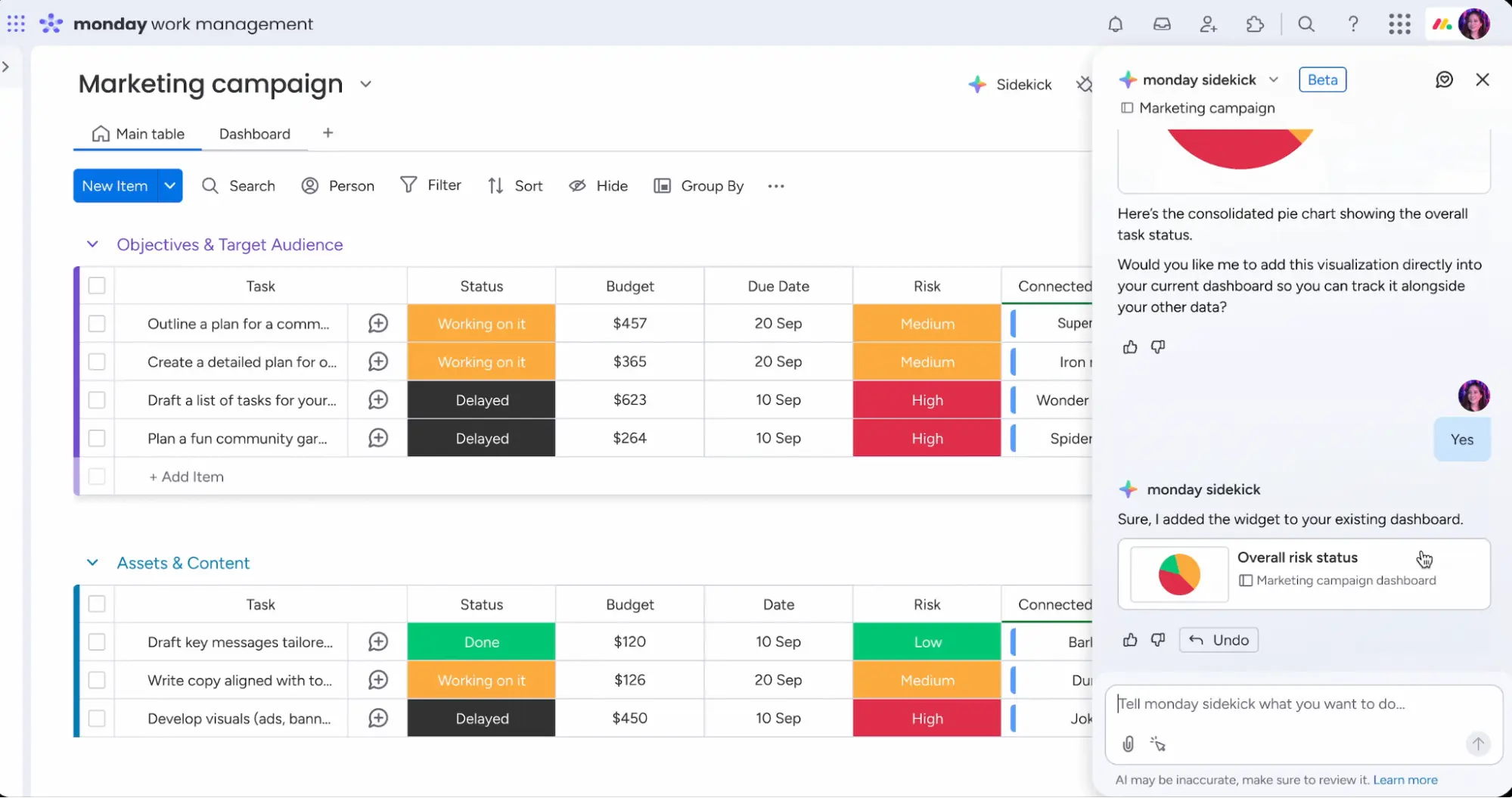Open Sidekick from board header

coord(1011,85)
